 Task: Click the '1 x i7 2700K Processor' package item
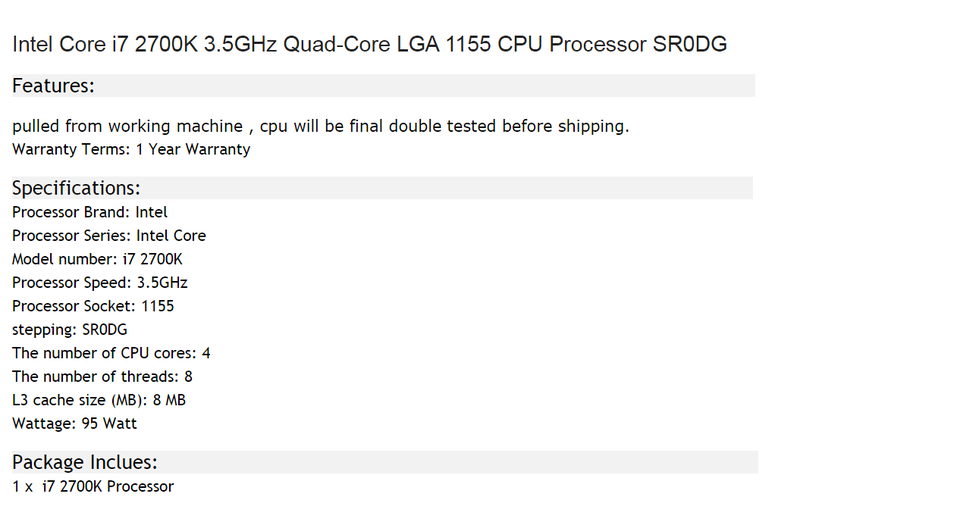tap(93, 486)
